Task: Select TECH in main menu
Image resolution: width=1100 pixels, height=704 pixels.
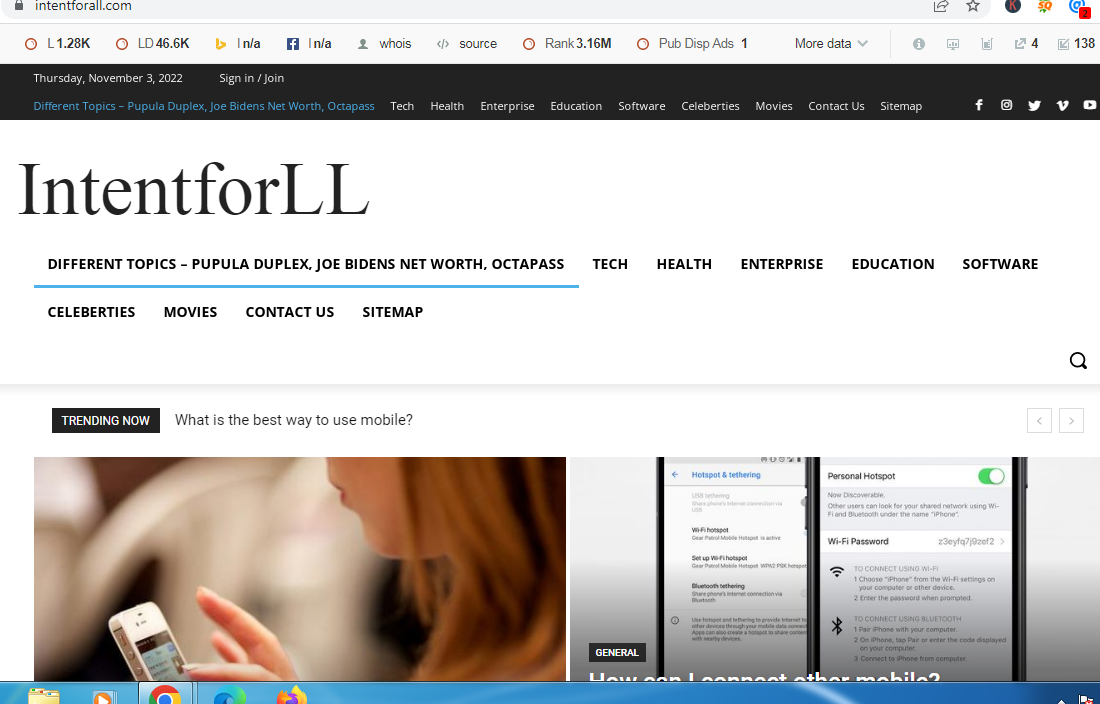Action: pyautogui.click(x=610, y=264)
